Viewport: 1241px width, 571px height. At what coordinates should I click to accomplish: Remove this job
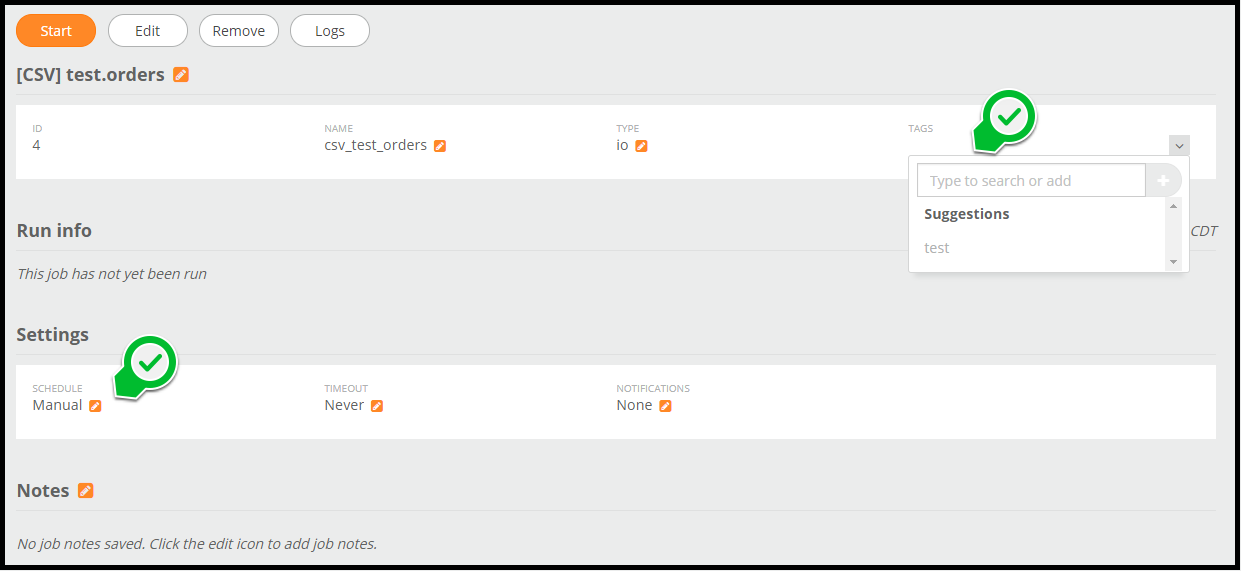point(239,31)
